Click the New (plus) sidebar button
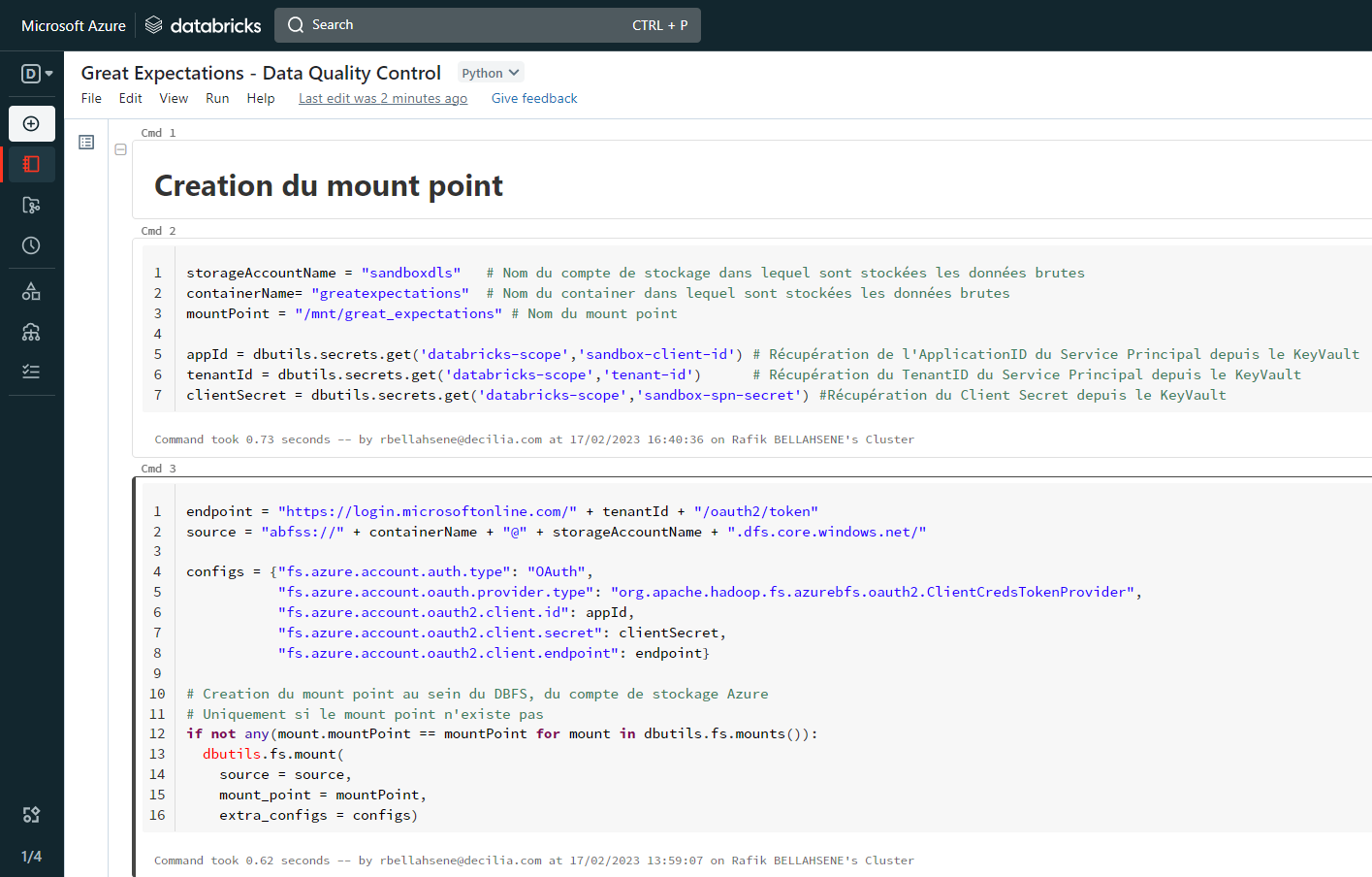Screen dimensions: 1372x877 tap(32, 124)
